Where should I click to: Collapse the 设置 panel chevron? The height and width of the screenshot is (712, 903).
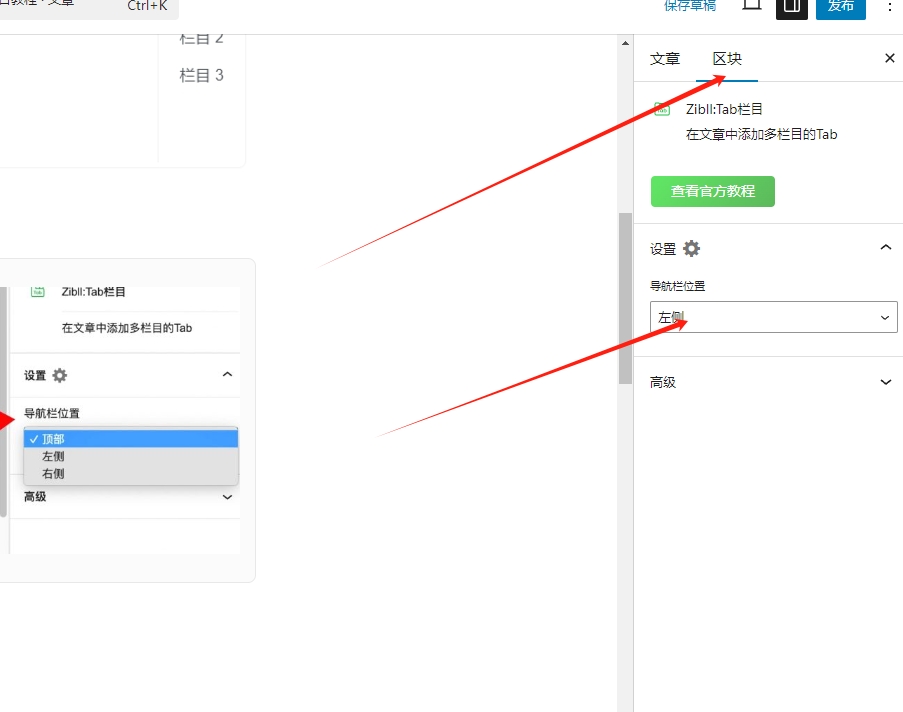click(885, 248)
